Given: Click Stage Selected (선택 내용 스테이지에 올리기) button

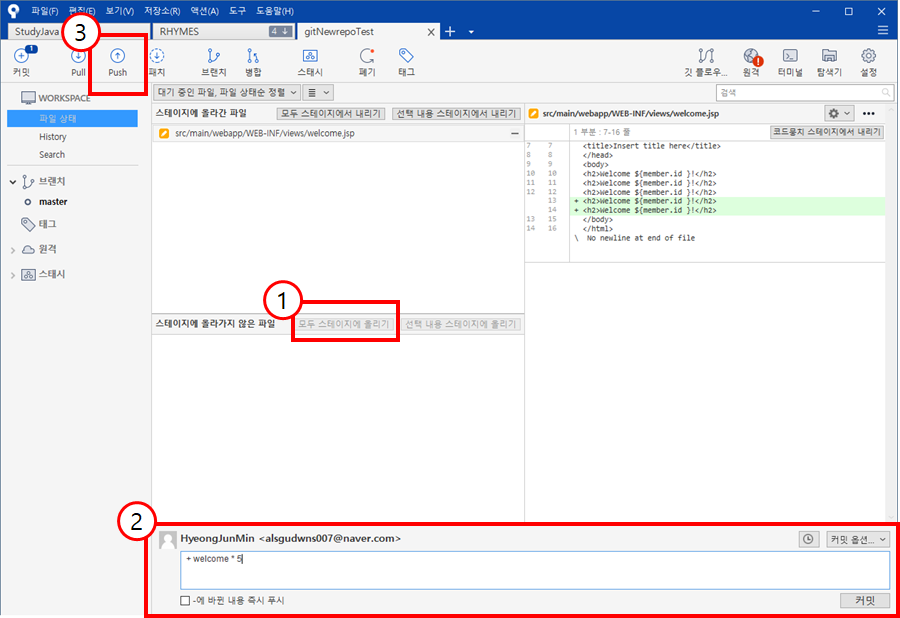Looking at the screenshot, I should [460, 324].
